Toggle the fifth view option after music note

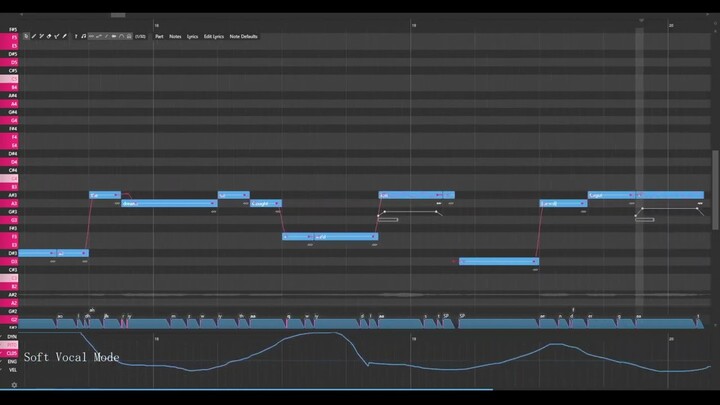pyautogui.click(x=122, y=36)
